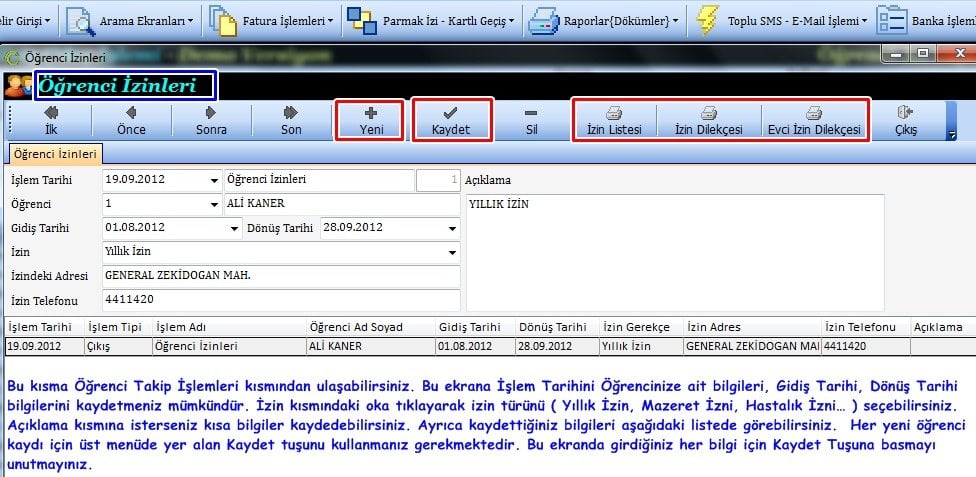Screen dimensions: 976x477
Task: Open the İşlem Tarihi date dropdown
Action: coord(214,181)
